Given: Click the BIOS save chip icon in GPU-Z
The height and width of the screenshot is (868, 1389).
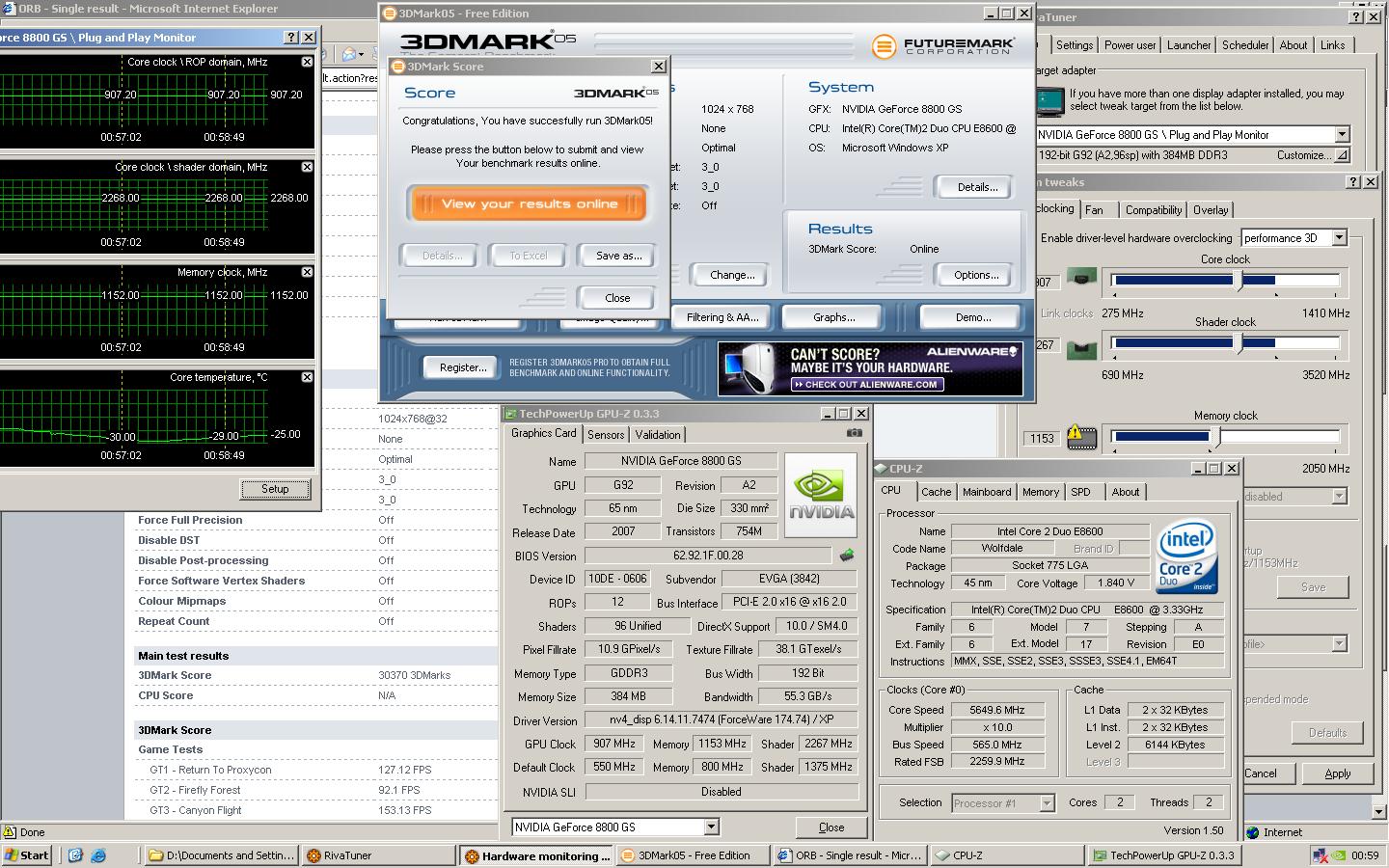Looking at the screenshot, I should point(847,556).
